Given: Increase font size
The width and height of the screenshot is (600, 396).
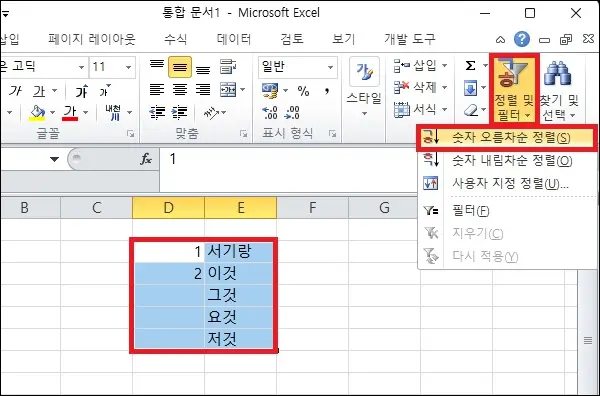Looking at the screenshot, I should 82,91.
